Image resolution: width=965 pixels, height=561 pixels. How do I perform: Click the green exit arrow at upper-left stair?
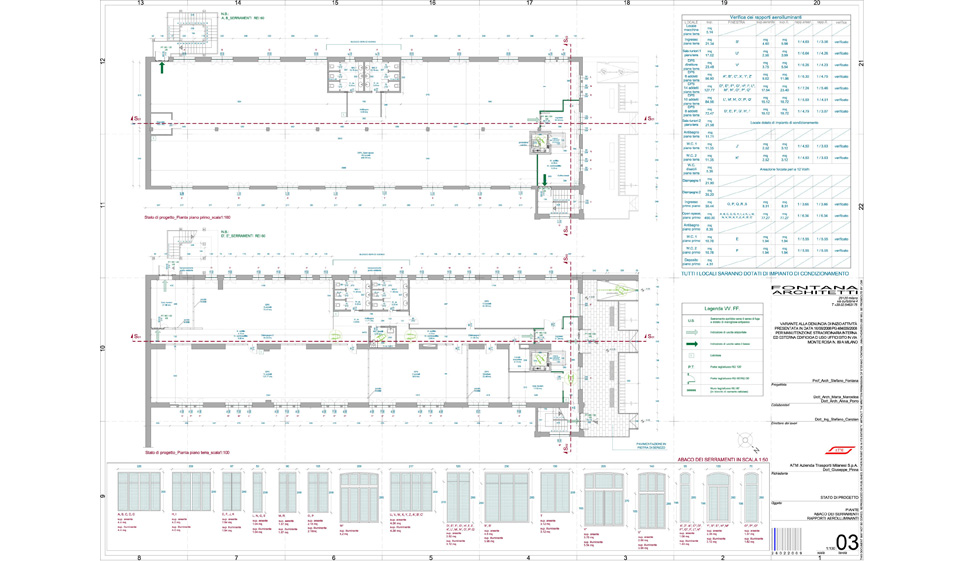162,69
